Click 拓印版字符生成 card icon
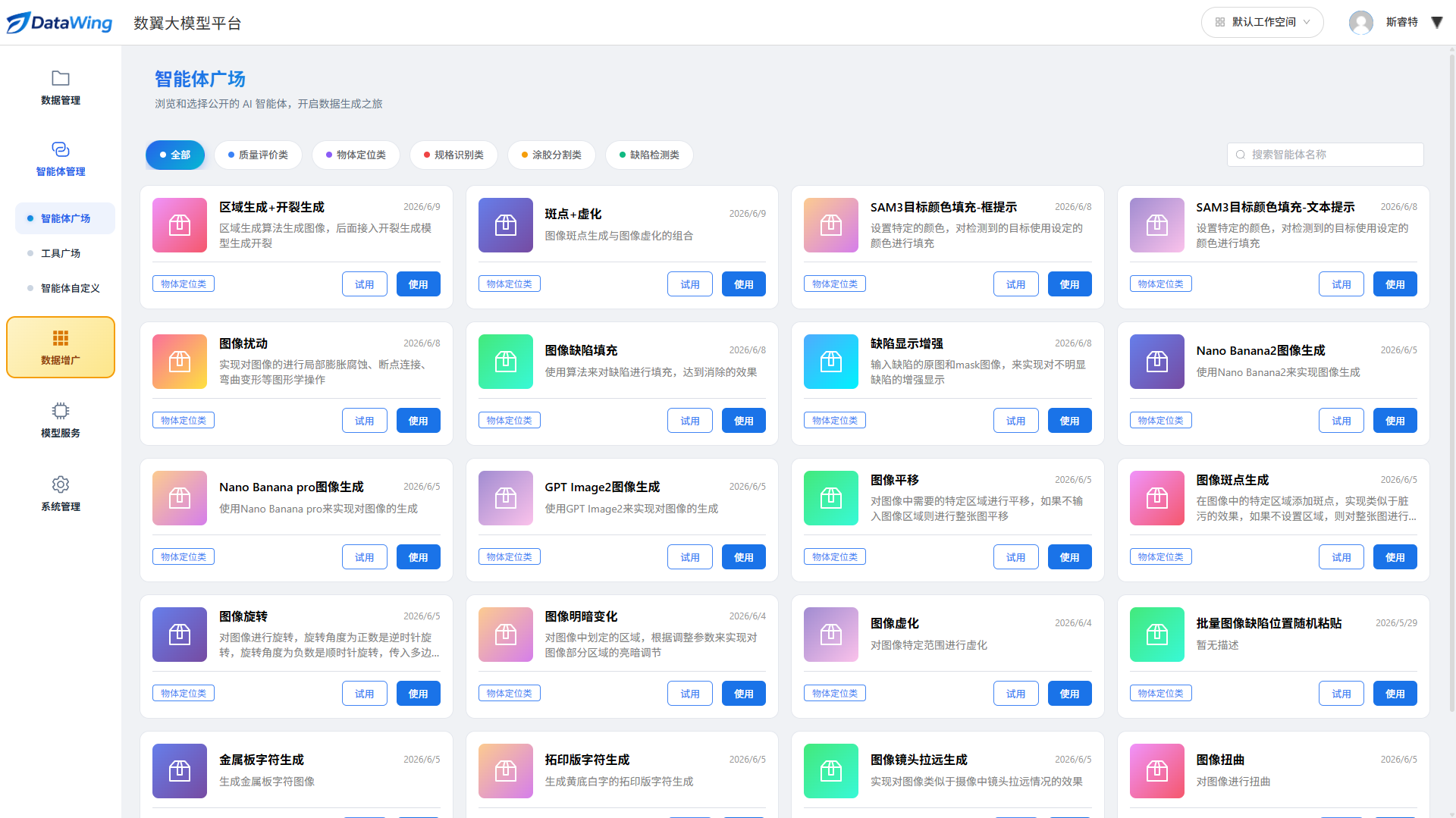This screenshot has height=818, width=1456. pyautogui.click(x=506, y=771)
